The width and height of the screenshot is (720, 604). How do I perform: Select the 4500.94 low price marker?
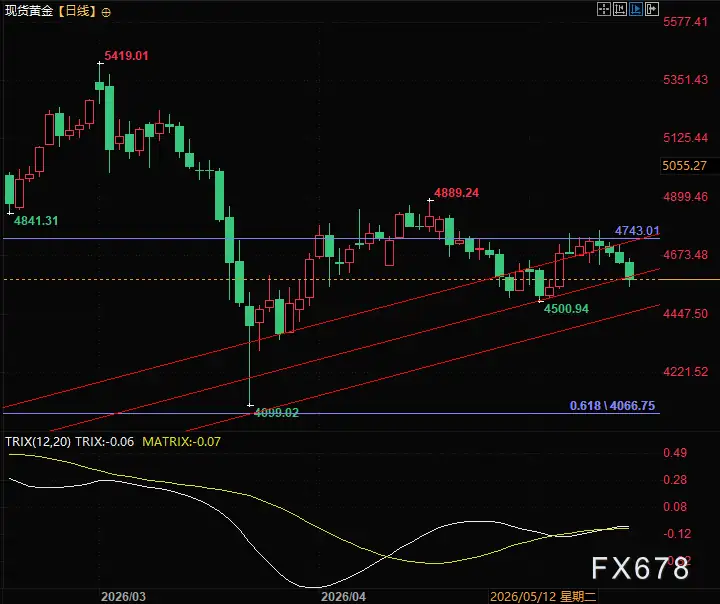[566, 309]
